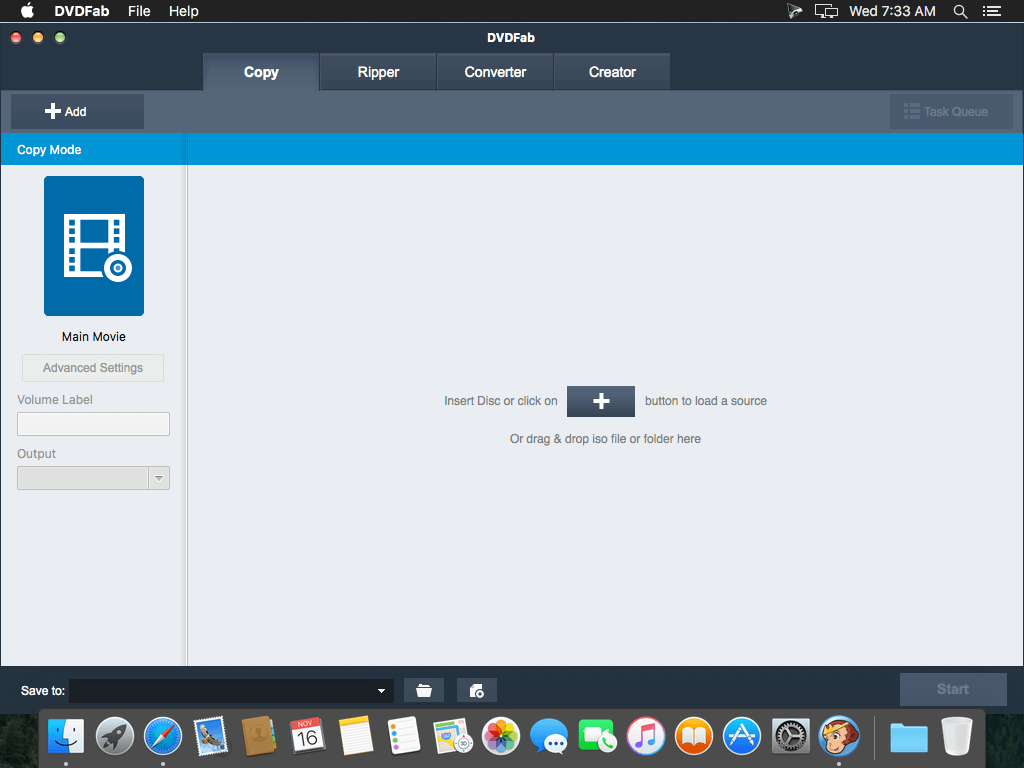Open Launchpad from the Dock
Viewport: 1024px width, 768px height.
coord(114,736)
